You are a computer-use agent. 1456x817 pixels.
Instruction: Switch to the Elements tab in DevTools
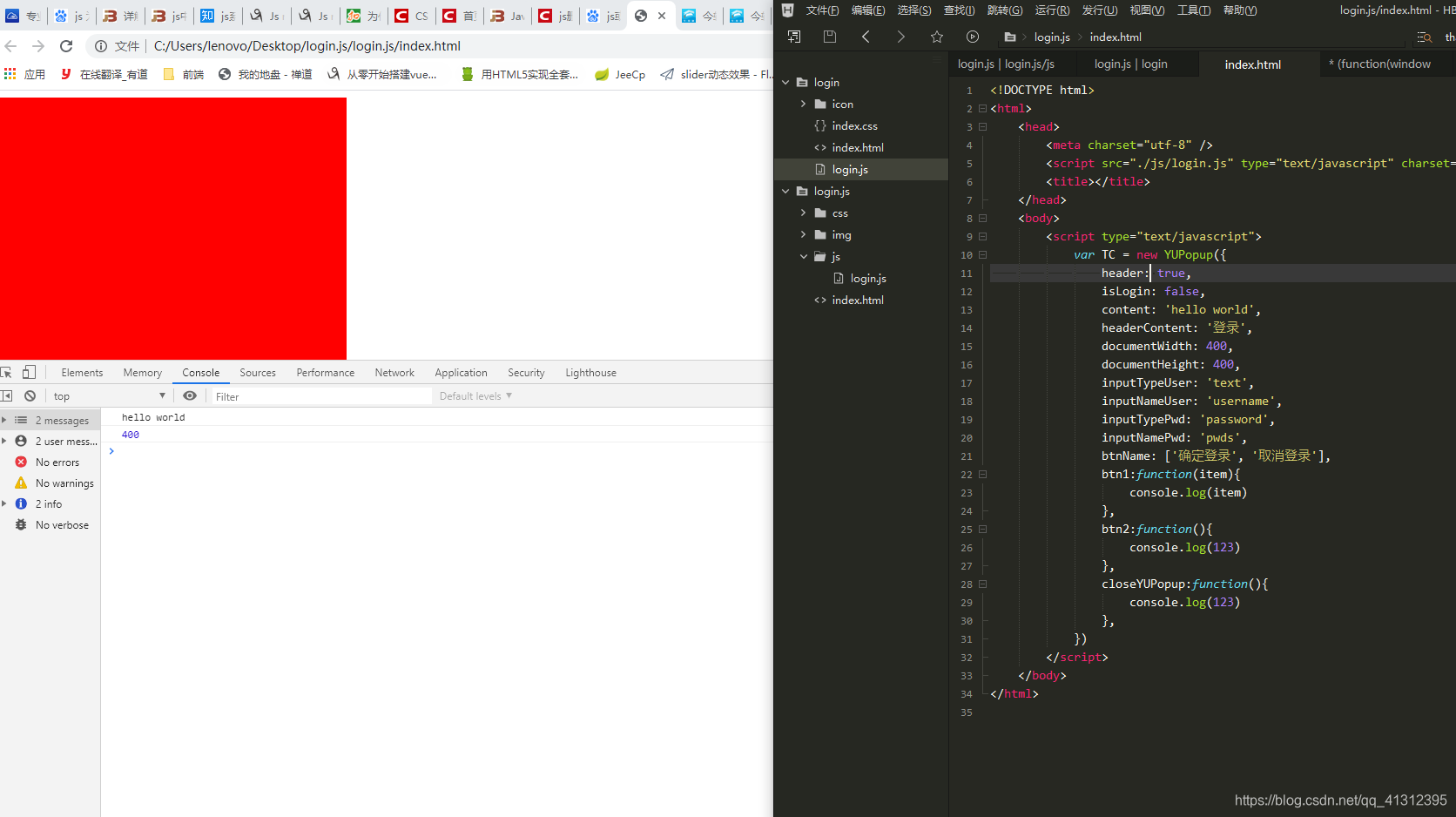[82, 373]
